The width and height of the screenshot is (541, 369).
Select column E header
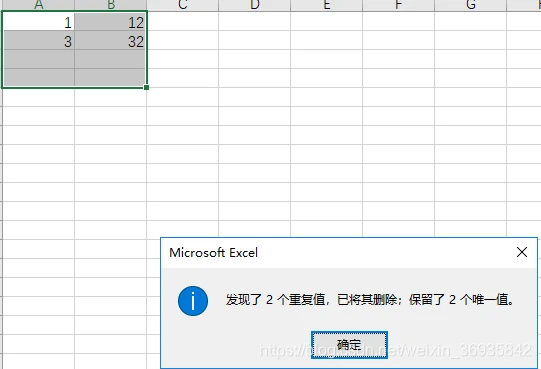(x=326, y=5)
